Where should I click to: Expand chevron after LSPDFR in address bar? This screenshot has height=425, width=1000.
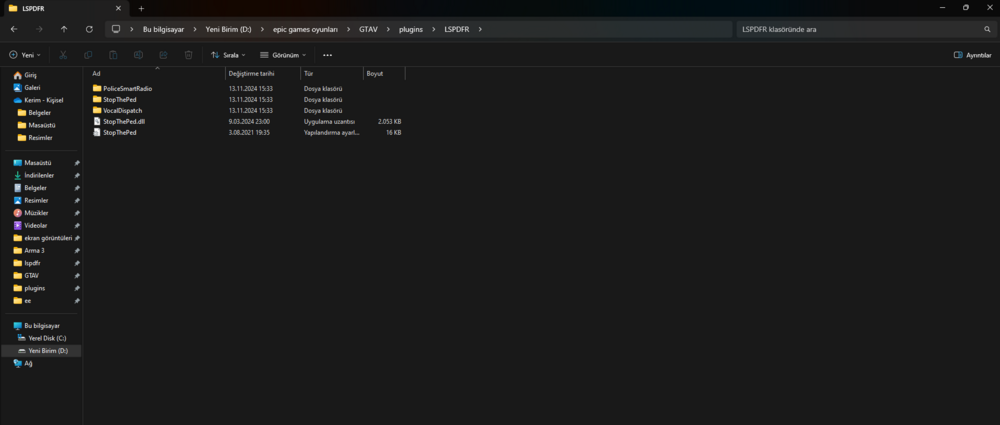tap(480, 29)
